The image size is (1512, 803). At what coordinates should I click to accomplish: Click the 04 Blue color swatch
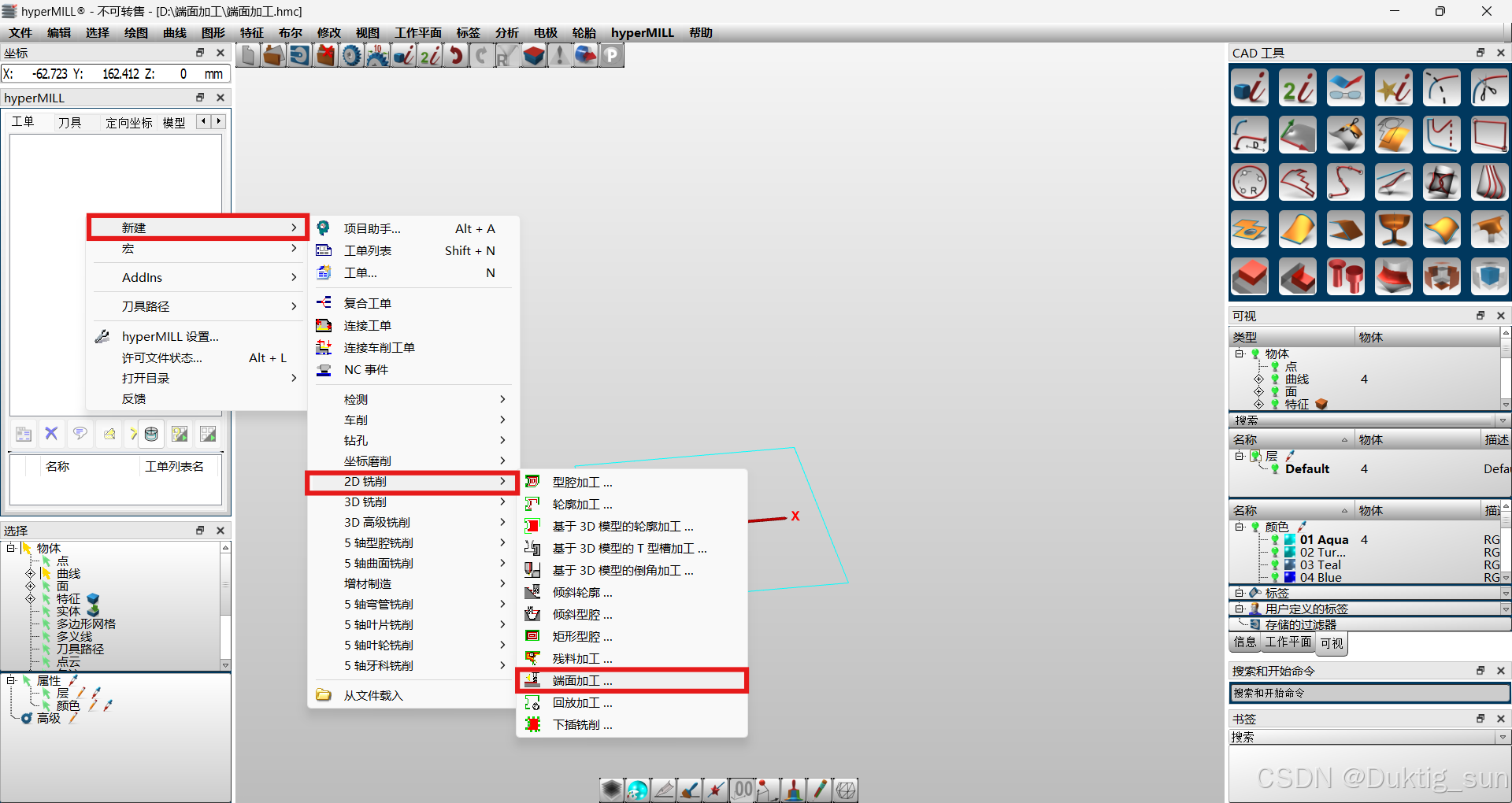(x=1290, y=578)
